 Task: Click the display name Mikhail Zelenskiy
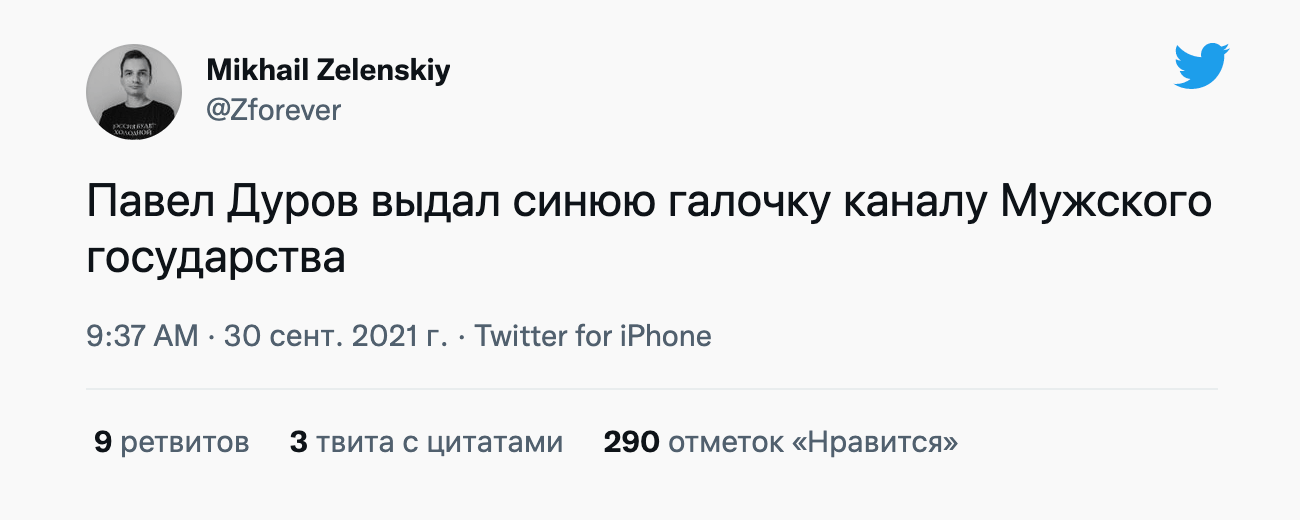pyautogui.click(x=328, y=70)
